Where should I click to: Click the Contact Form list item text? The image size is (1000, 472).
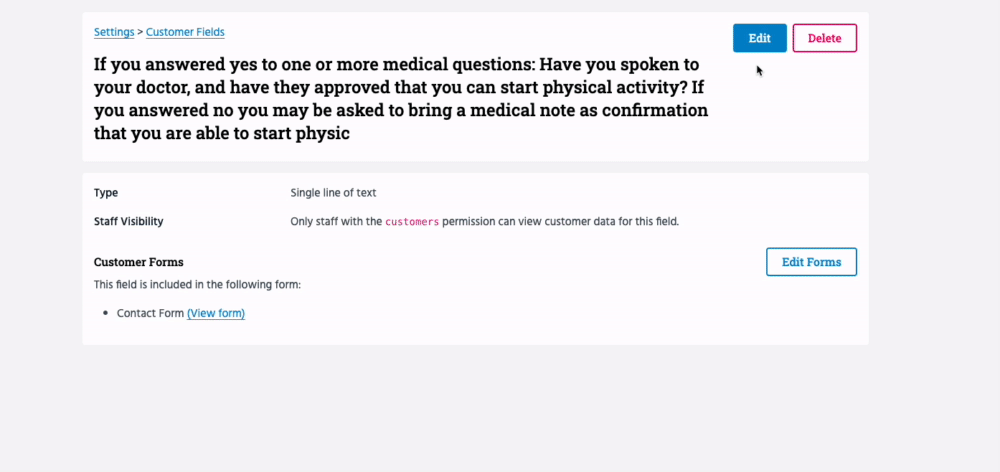click(150, 313)
